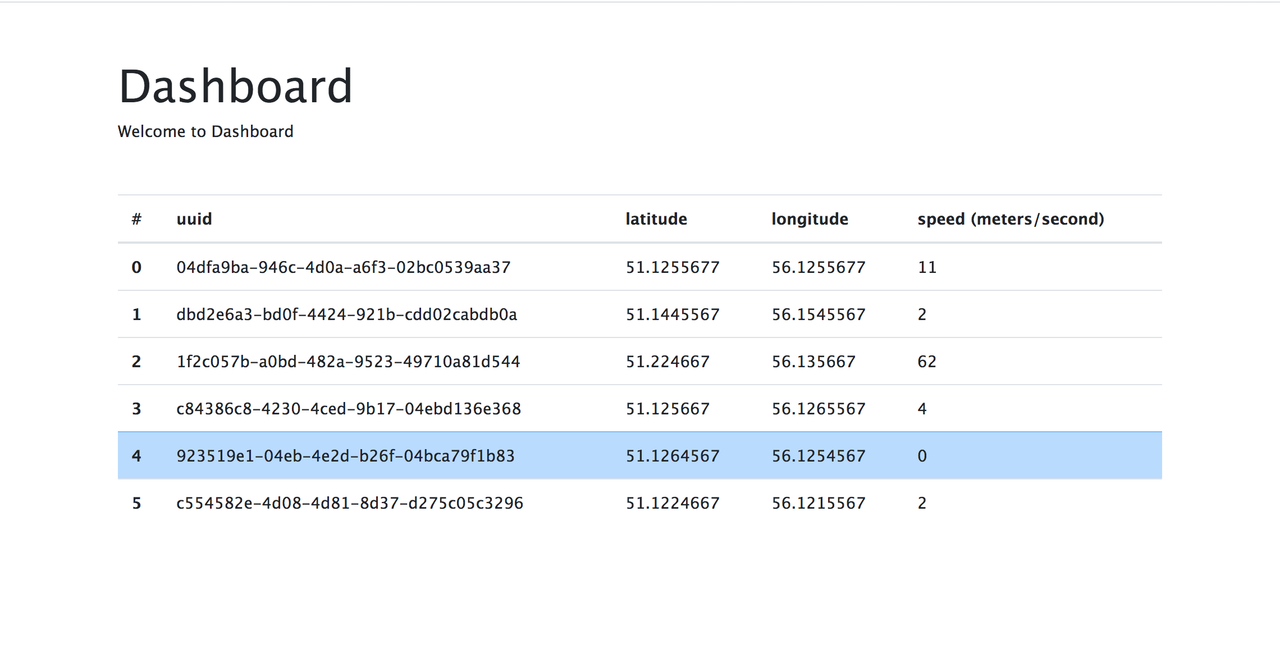Image resolution: width=1280 pixels, height=648 pixels.
Task: Click speed value 11
Action: point(927,267)
